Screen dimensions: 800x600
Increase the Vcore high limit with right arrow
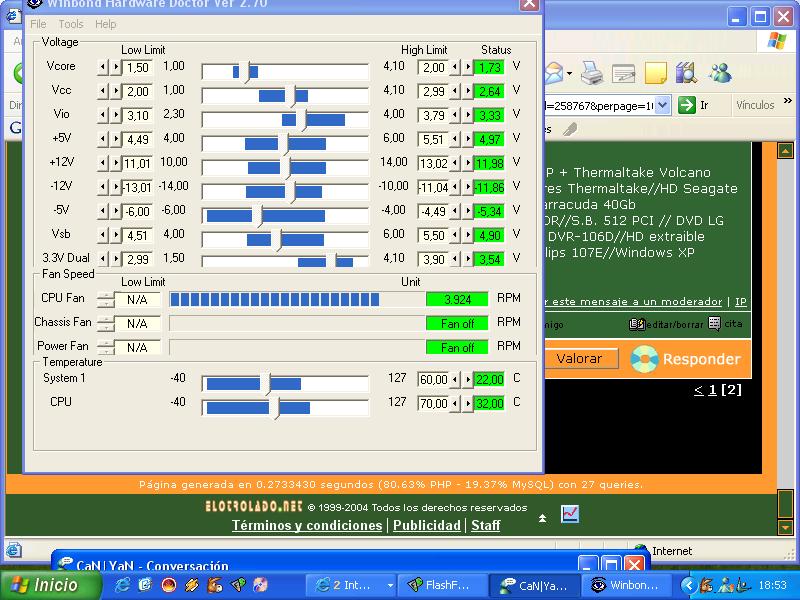pos(467,67)
